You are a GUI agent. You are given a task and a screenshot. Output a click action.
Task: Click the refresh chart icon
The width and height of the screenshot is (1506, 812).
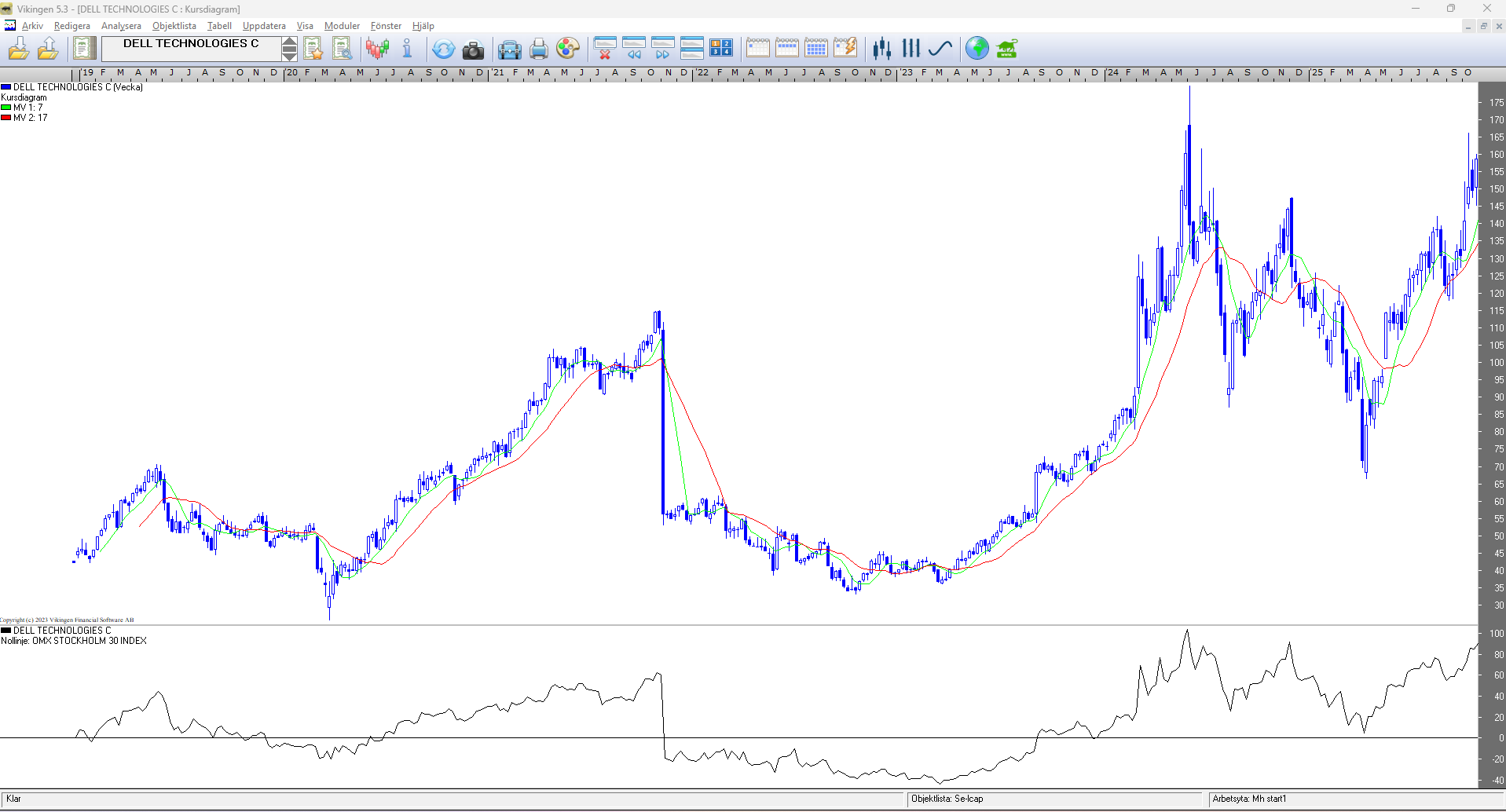pyautogui.click(x=443, y=49)
